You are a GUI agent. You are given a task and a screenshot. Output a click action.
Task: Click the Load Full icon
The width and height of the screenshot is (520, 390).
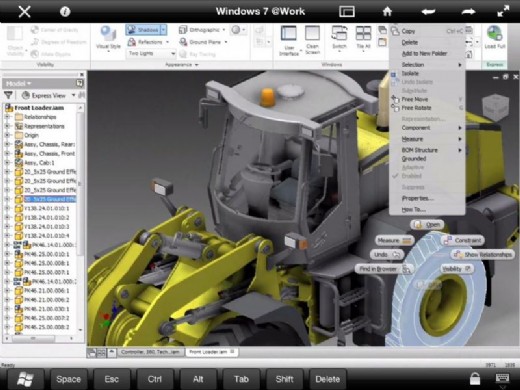[495, 37]
